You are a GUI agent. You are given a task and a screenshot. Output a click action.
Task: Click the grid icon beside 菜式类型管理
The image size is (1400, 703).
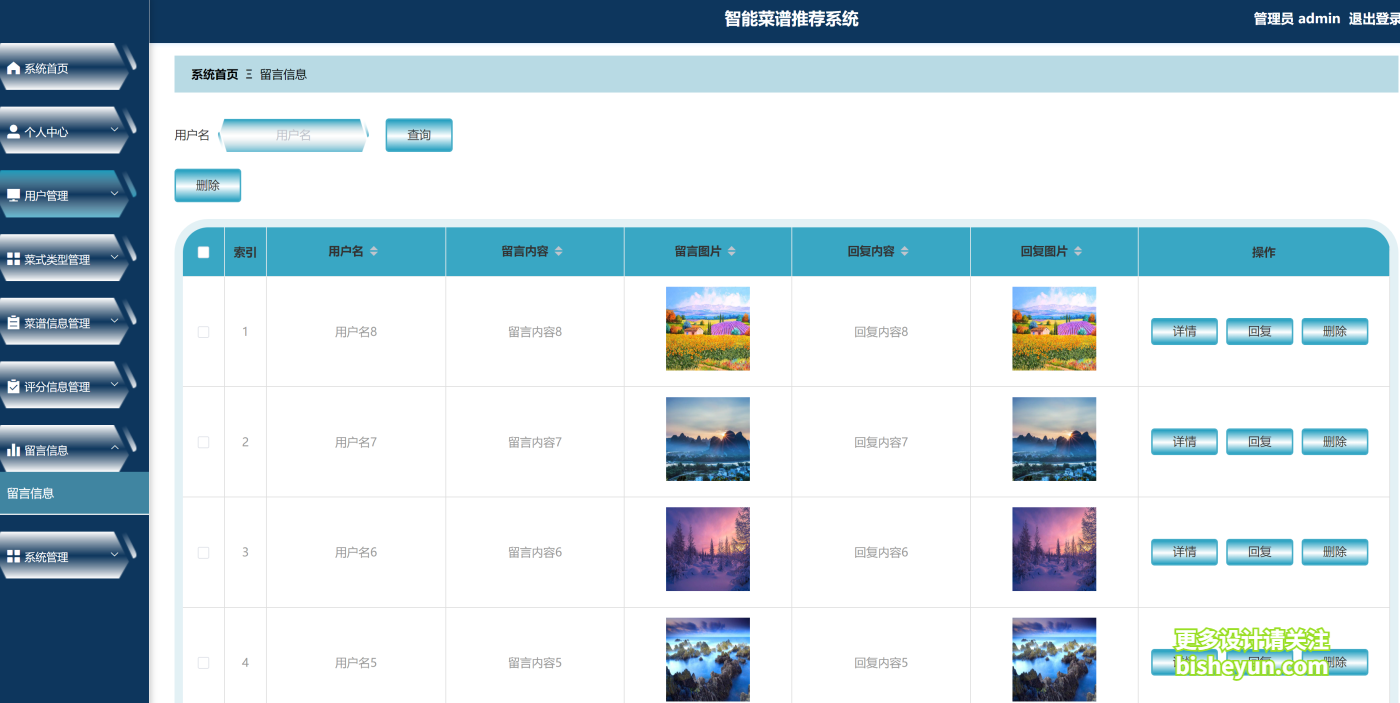click(x=13, y=258)
